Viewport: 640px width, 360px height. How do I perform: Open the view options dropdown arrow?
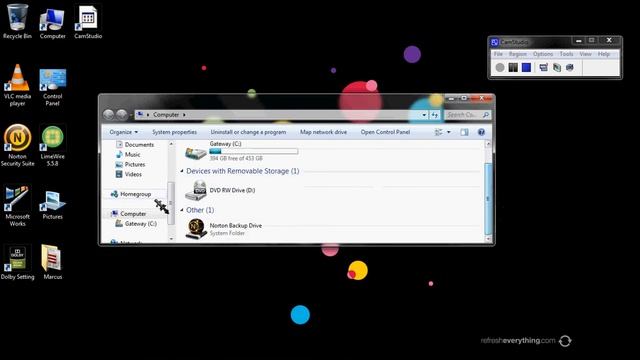(x=449, y=132)
